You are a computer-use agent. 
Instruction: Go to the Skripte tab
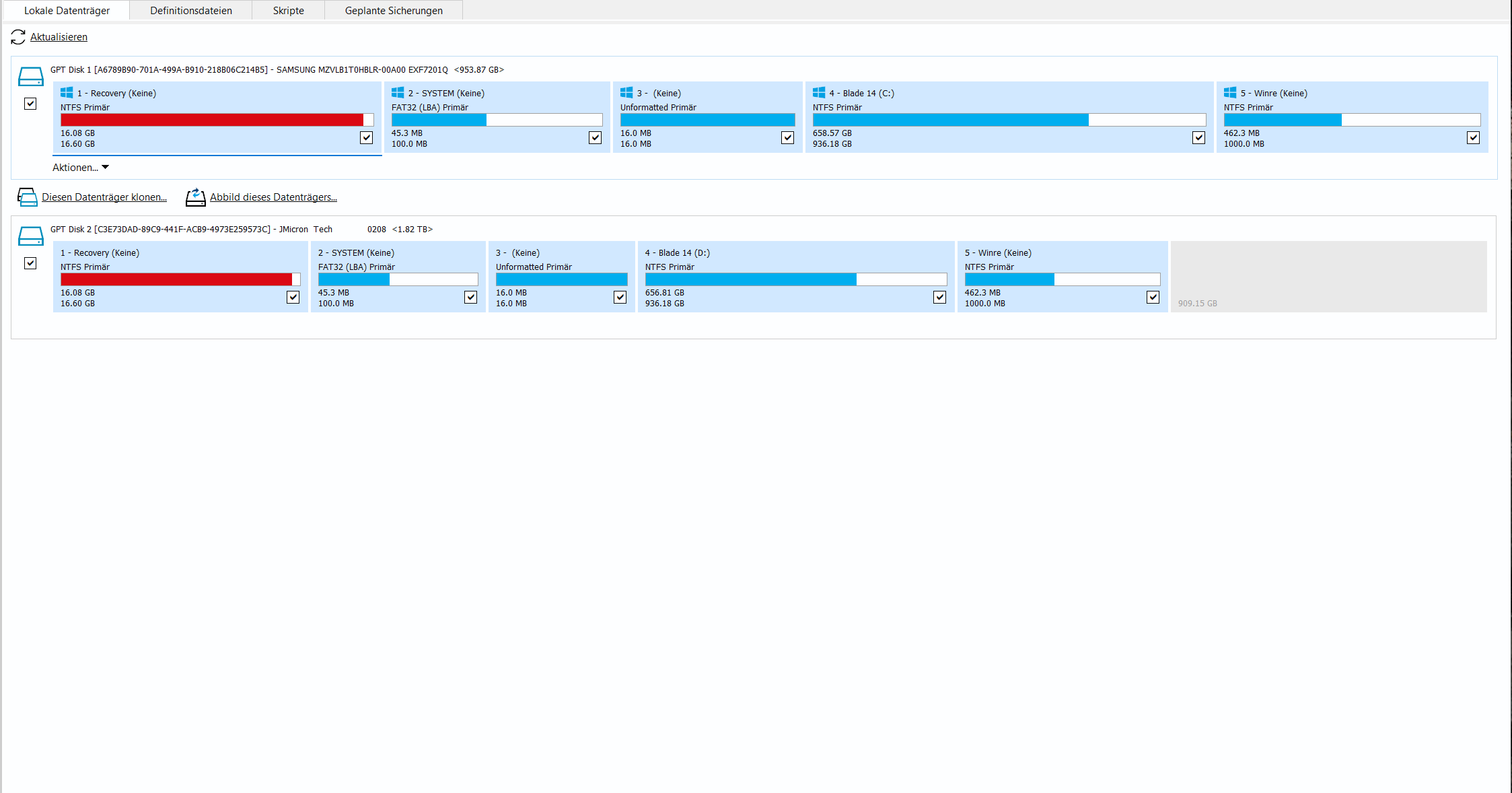[x=288, y=11]
